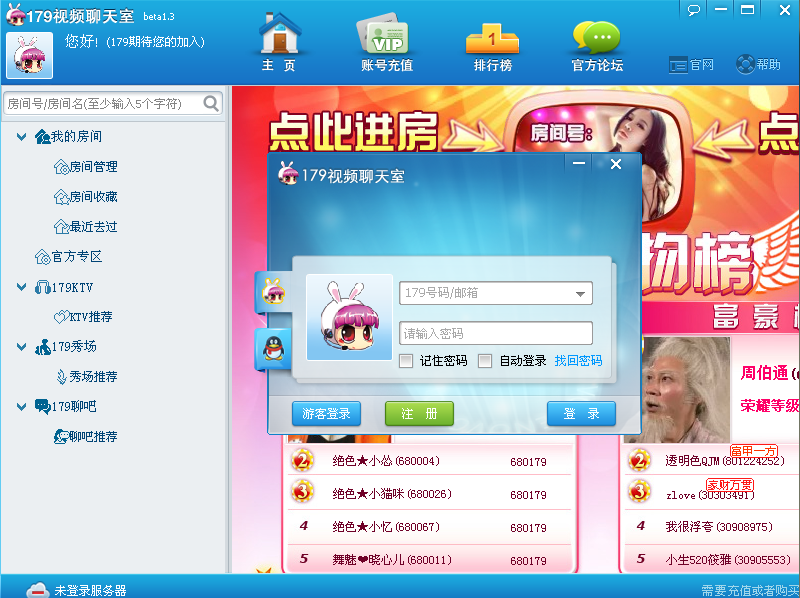Viewport: 800px width, 598px height.
Task: Click the bunny avatar in login dialog
Action: click(349, 317)
